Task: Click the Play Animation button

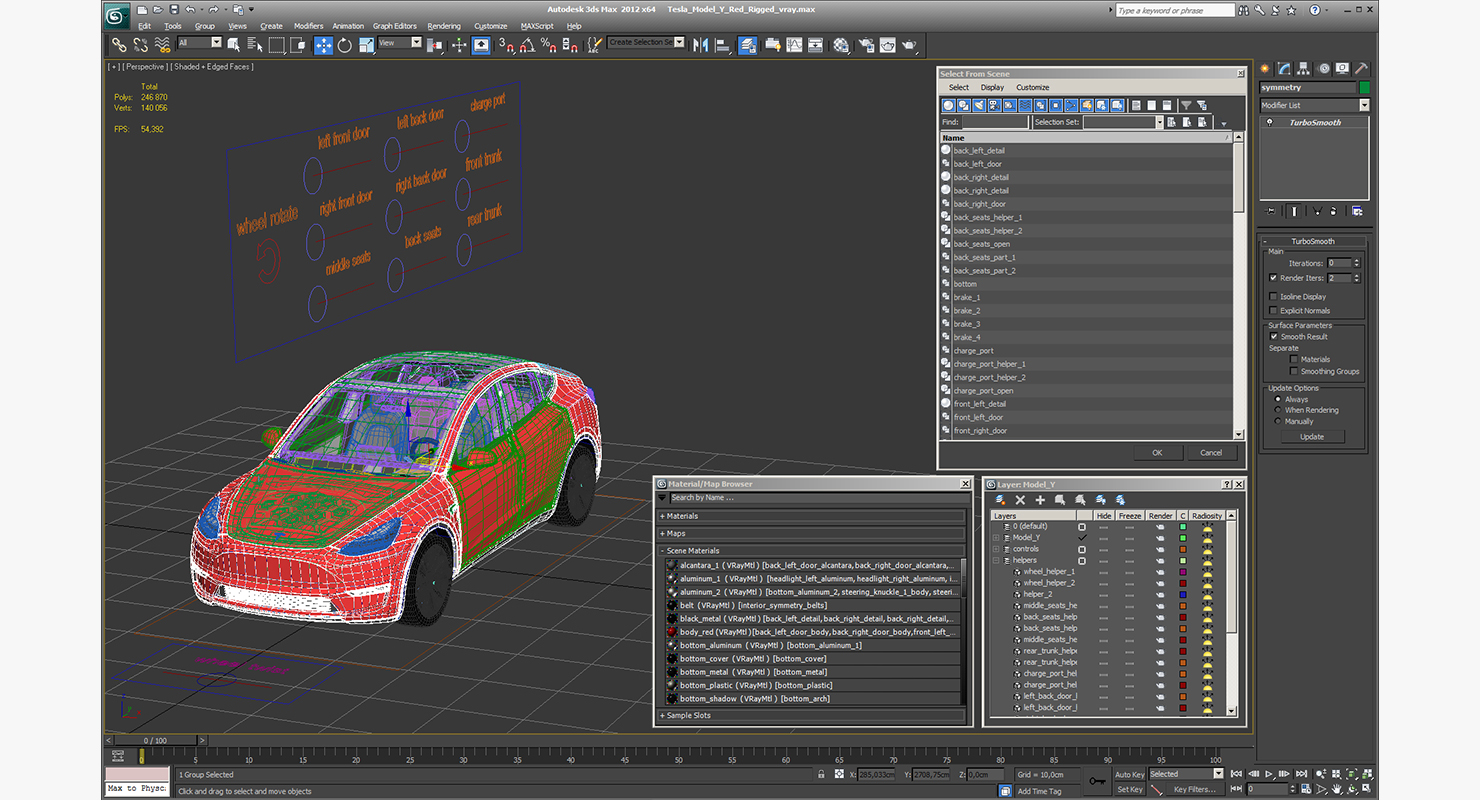Action: 1269,774
